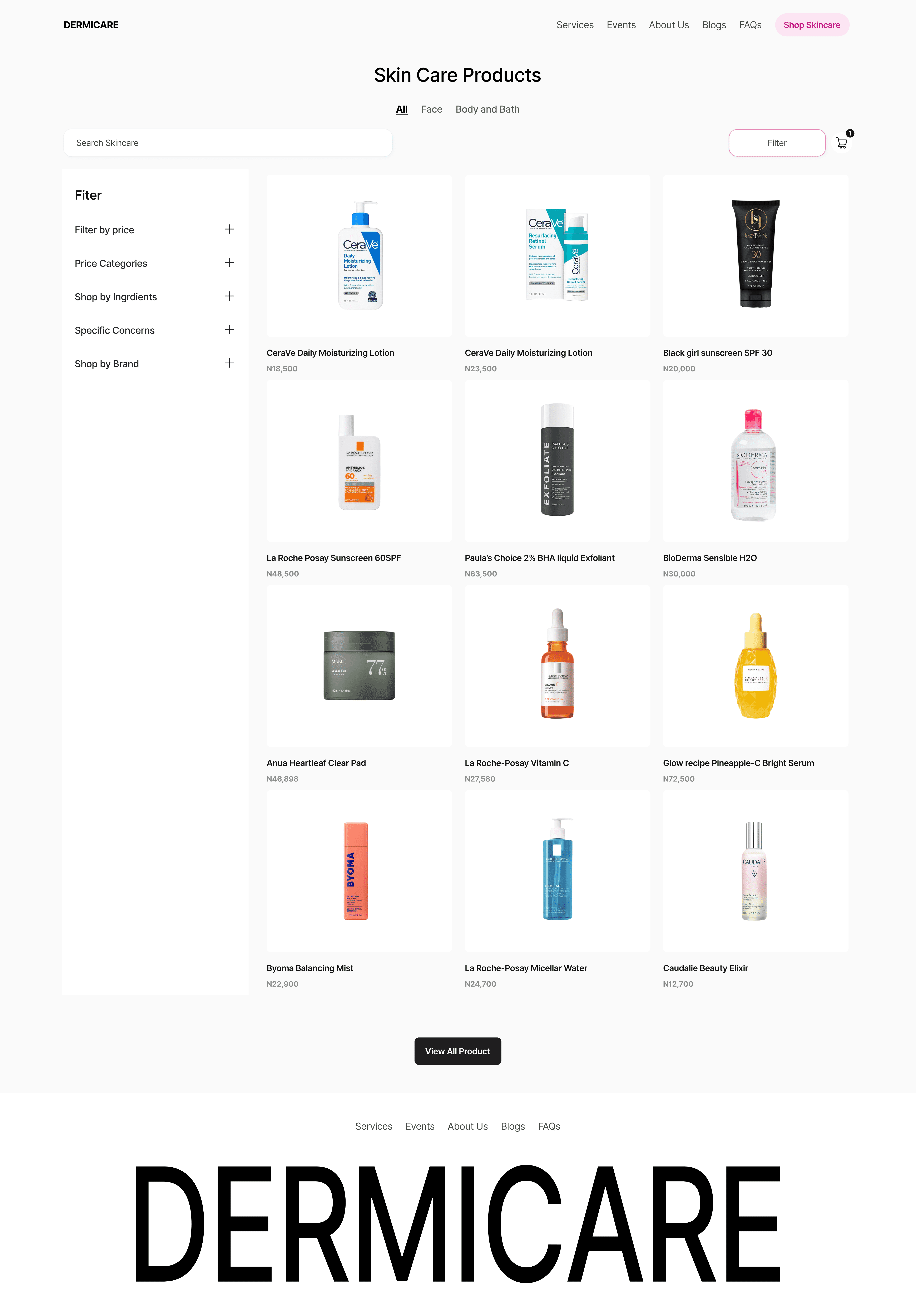Expand the Shop by Brand filter

click(229, 363)
